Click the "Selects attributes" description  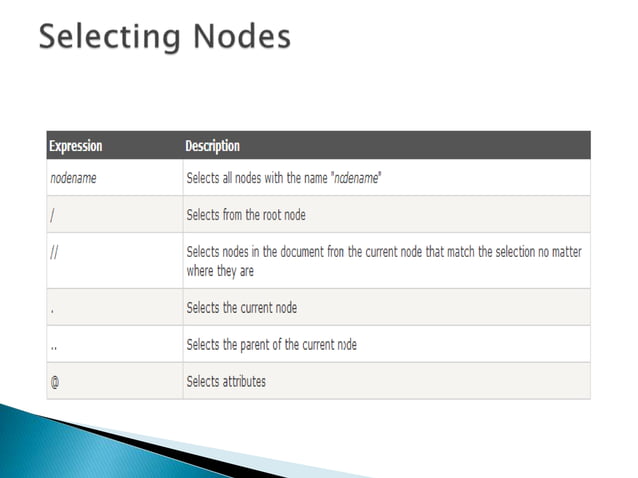point(226,381)
